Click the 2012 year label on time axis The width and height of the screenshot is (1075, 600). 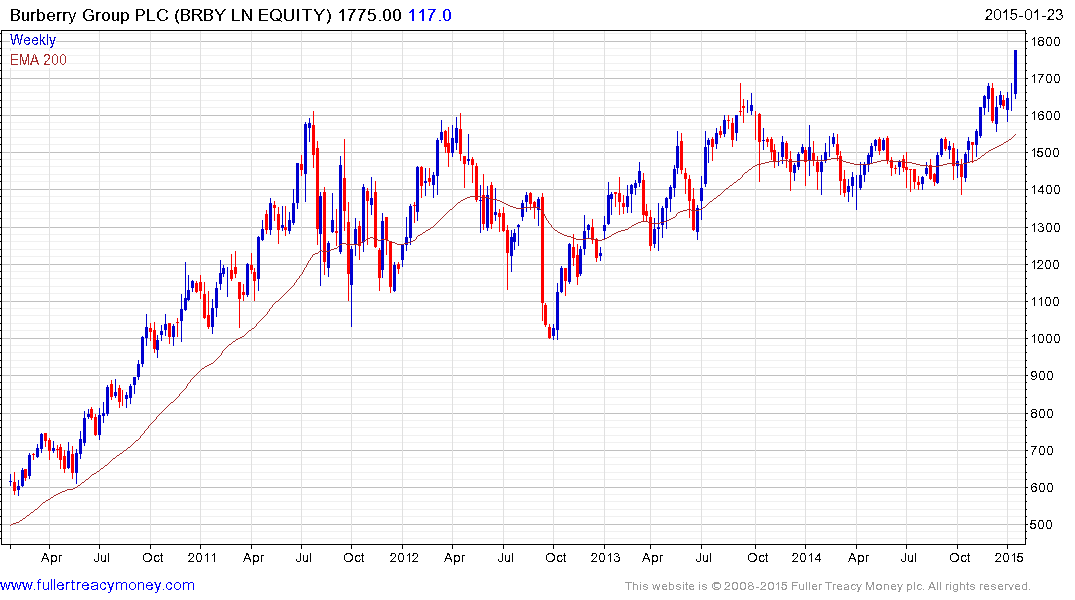point(404,557)
